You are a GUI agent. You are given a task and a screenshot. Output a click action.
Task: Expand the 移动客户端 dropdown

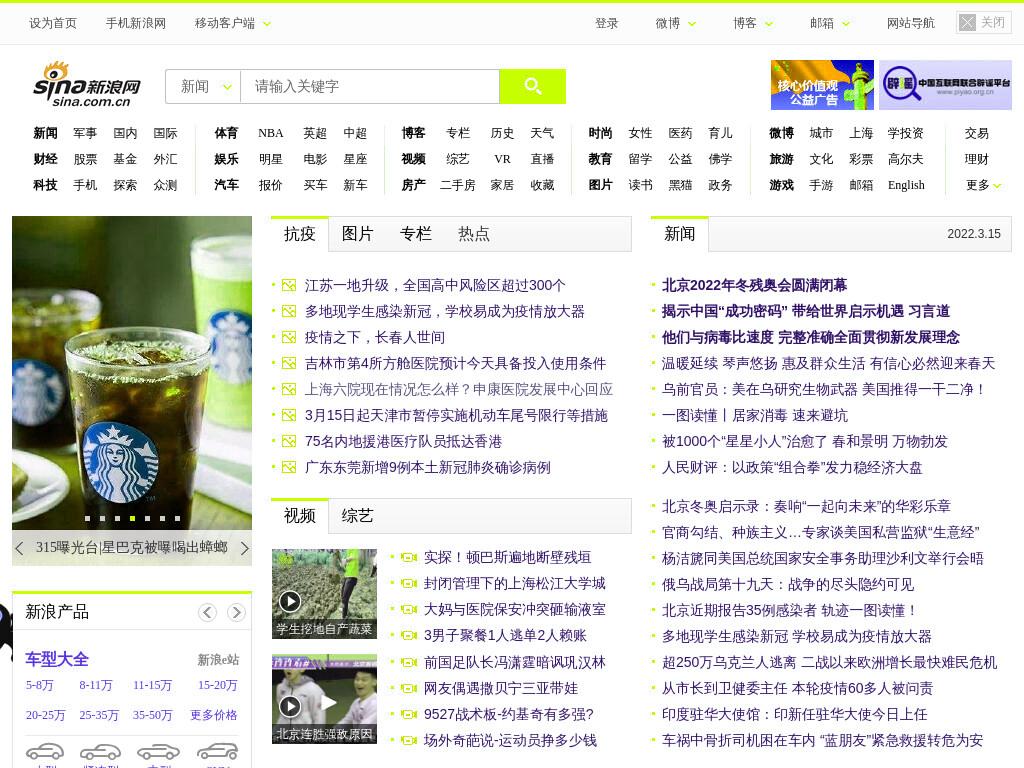tap(266, 24)
